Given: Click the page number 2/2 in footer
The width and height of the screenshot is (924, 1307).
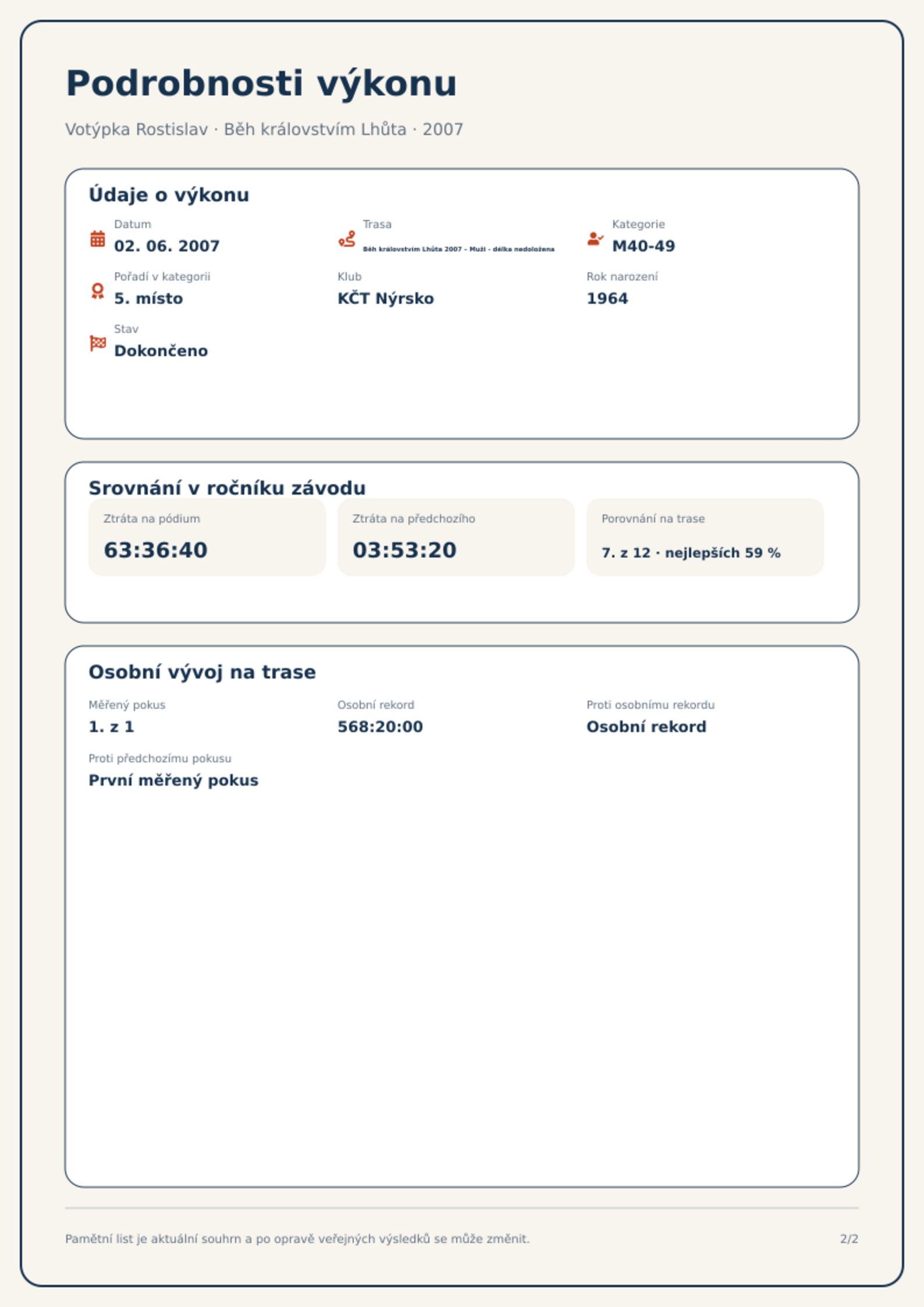Looking at the screenshot, I should [849, 1239].
